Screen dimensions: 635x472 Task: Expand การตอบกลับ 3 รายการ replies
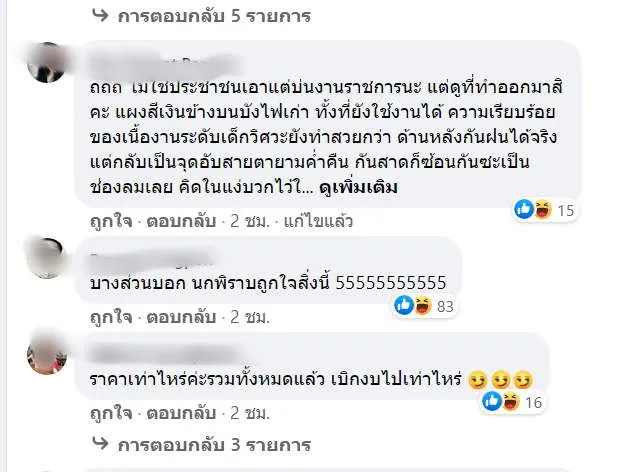point(214,445)
